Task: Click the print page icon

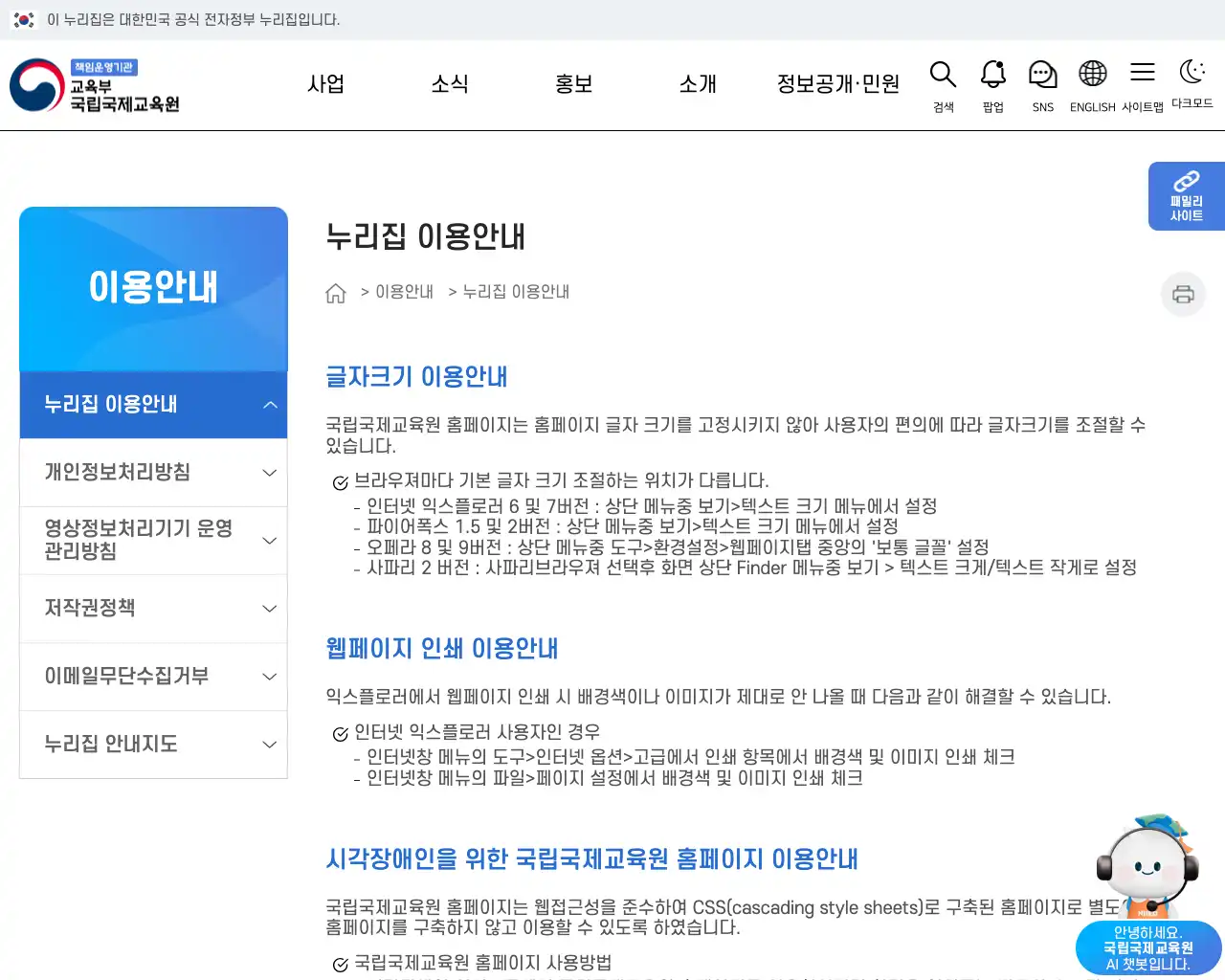Action: point(1183,294)
